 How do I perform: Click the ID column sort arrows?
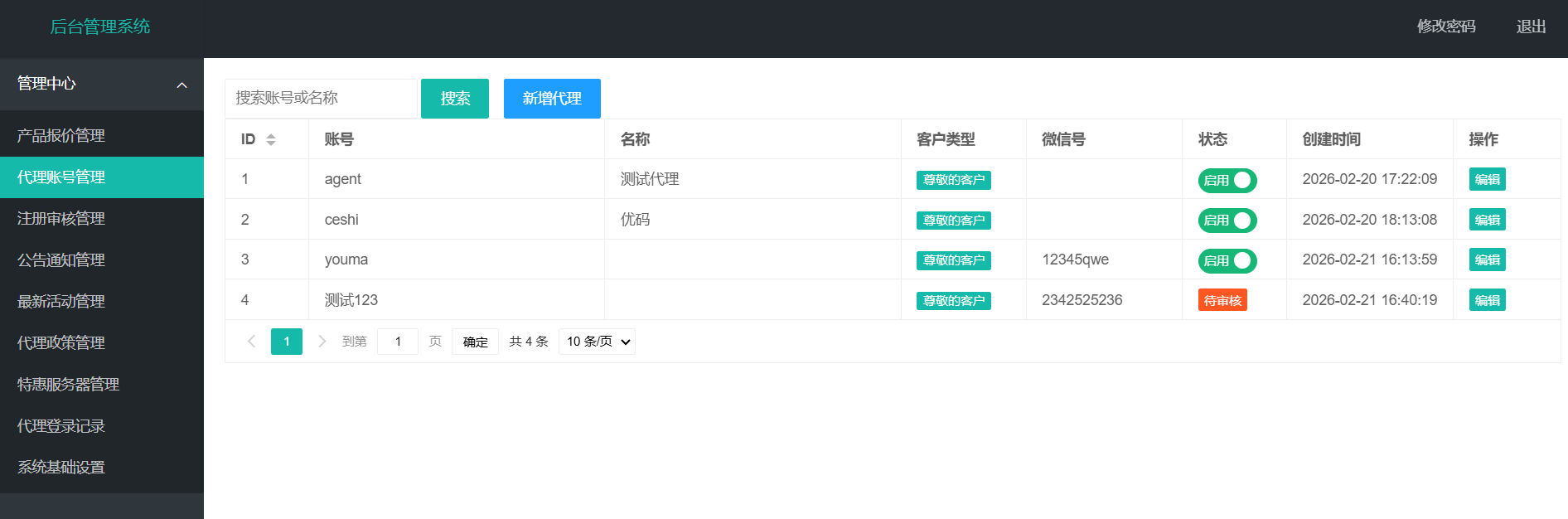(270, 139)
